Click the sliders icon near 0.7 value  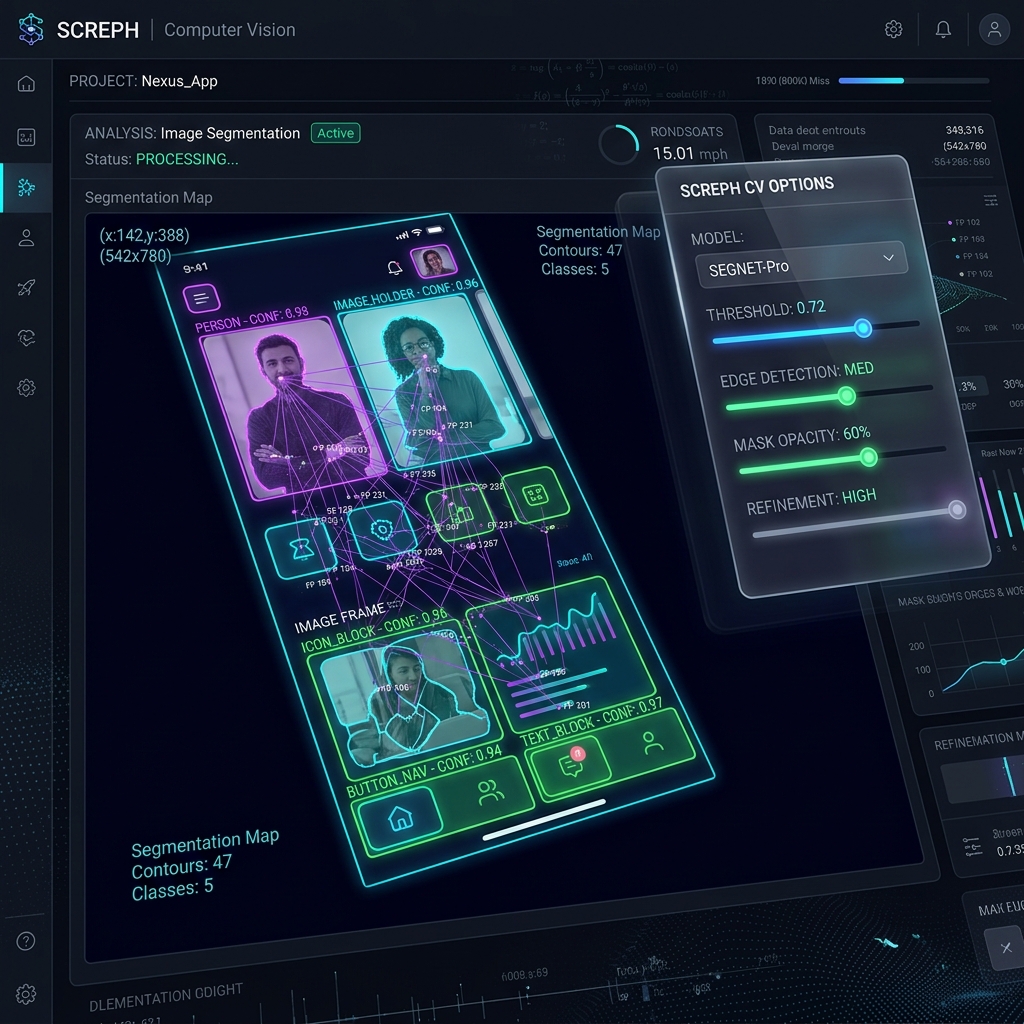pos(972,847)
